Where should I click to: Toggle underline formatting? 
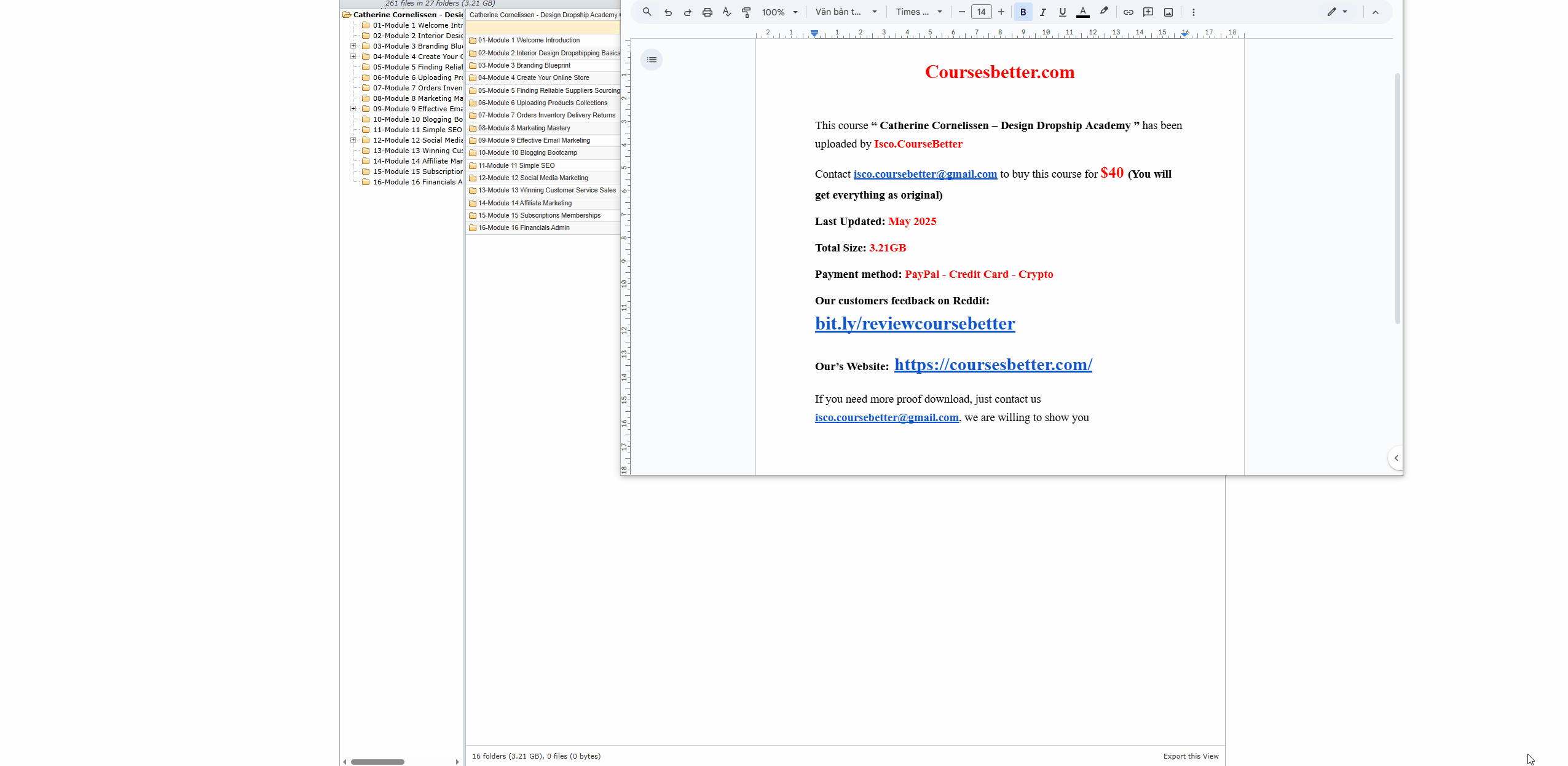1062,12
